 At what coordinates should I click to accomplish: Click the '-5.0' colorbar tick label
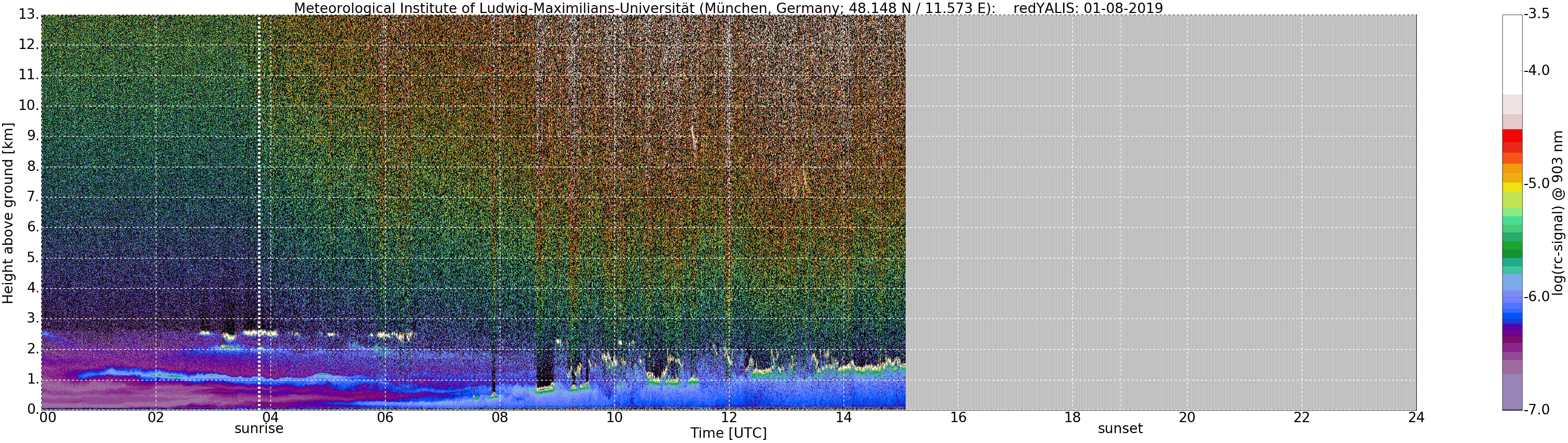click(1537, 183)
